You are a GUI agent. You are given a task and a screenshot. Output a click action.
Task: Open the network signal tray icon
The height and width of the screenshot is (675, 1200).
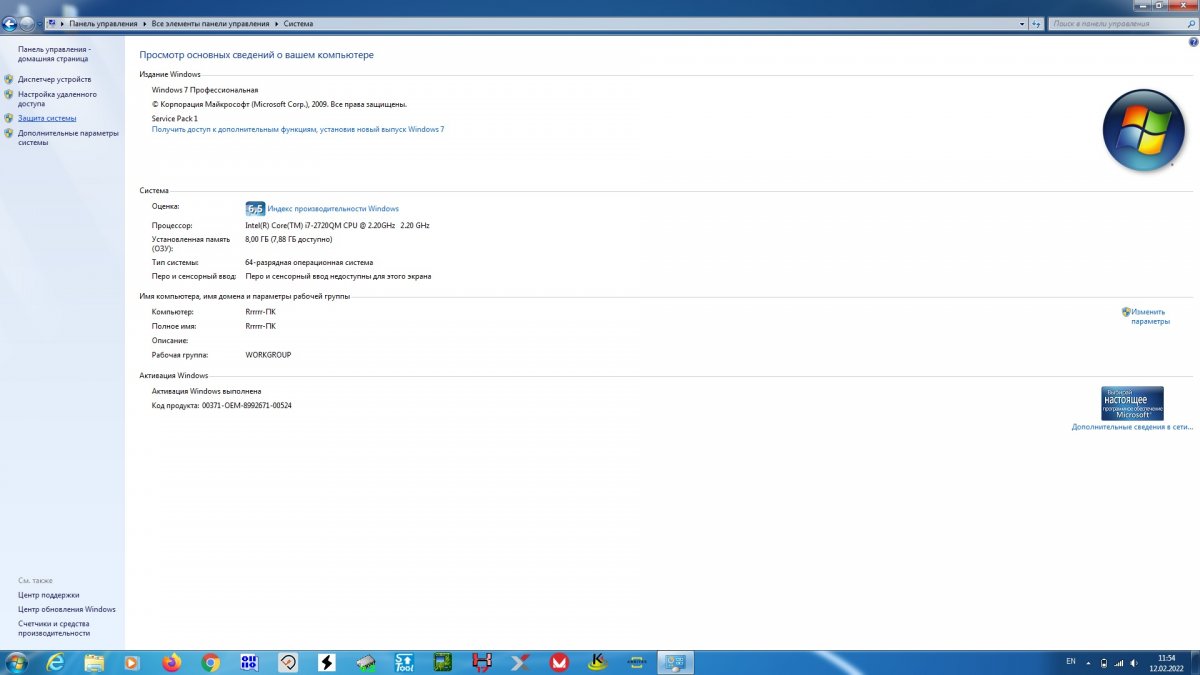click(1119, 662)
